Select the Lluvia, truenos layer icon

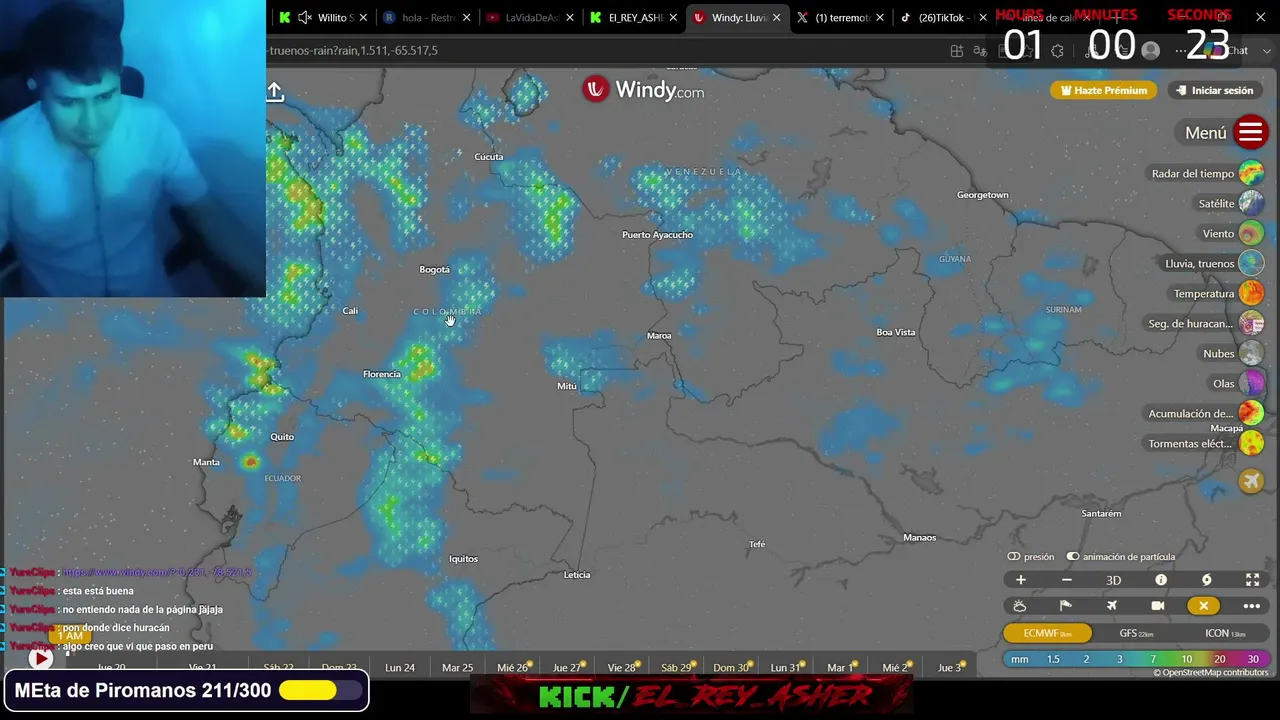point(1251,263)
